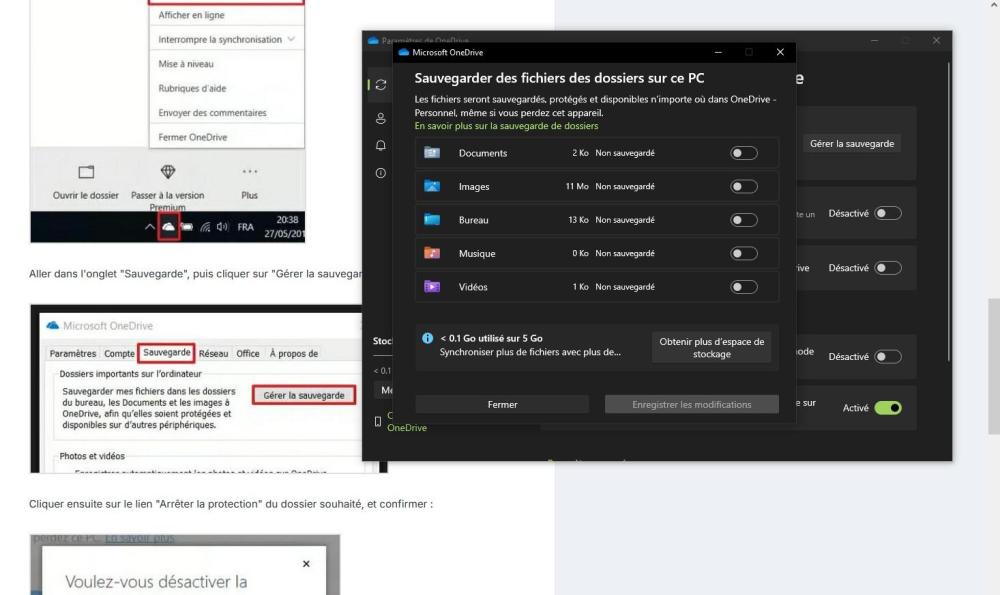Image resolution: width=1000 pixels, height=595 pixels.
Task: Click the battery icon in taskbar image
Action: [x=187, y=227]
